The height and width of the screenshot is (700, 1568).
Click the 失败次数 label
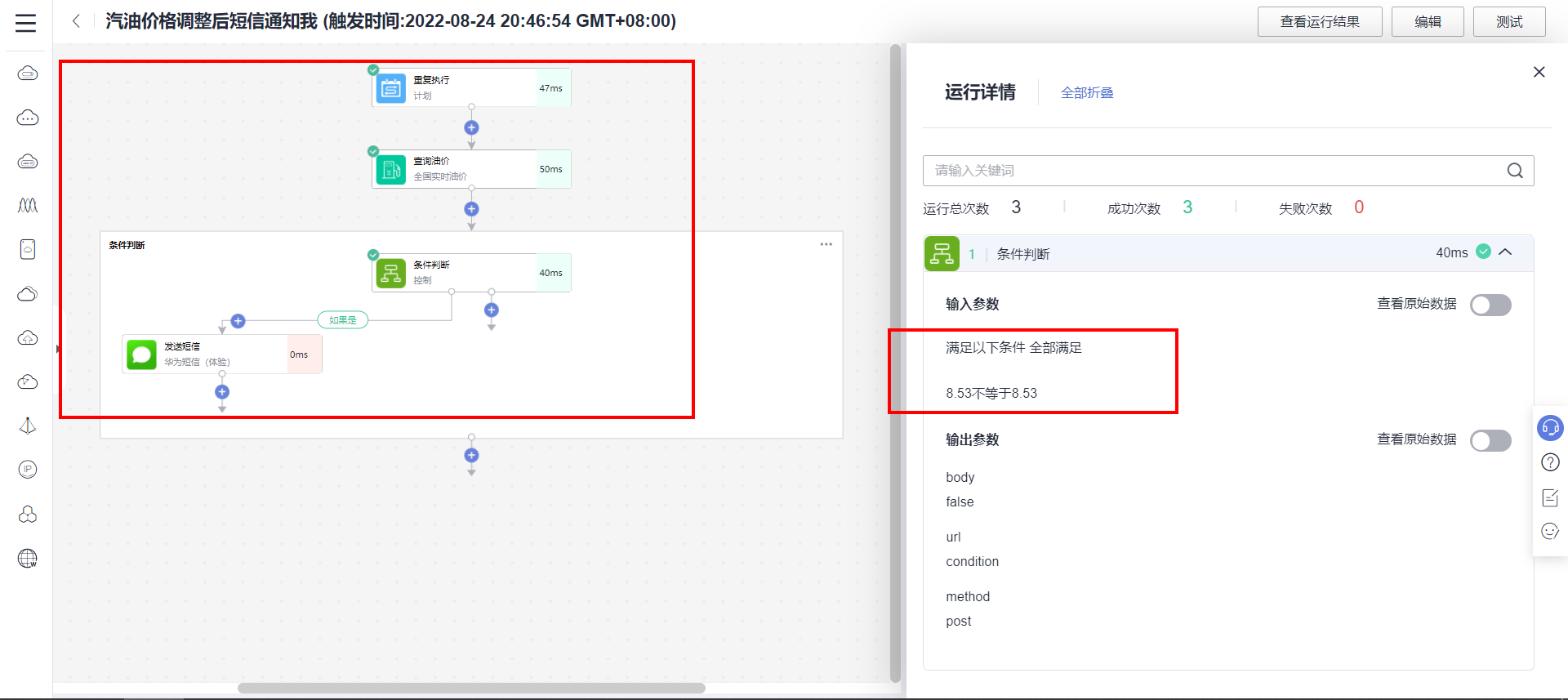click(1305, 208)
